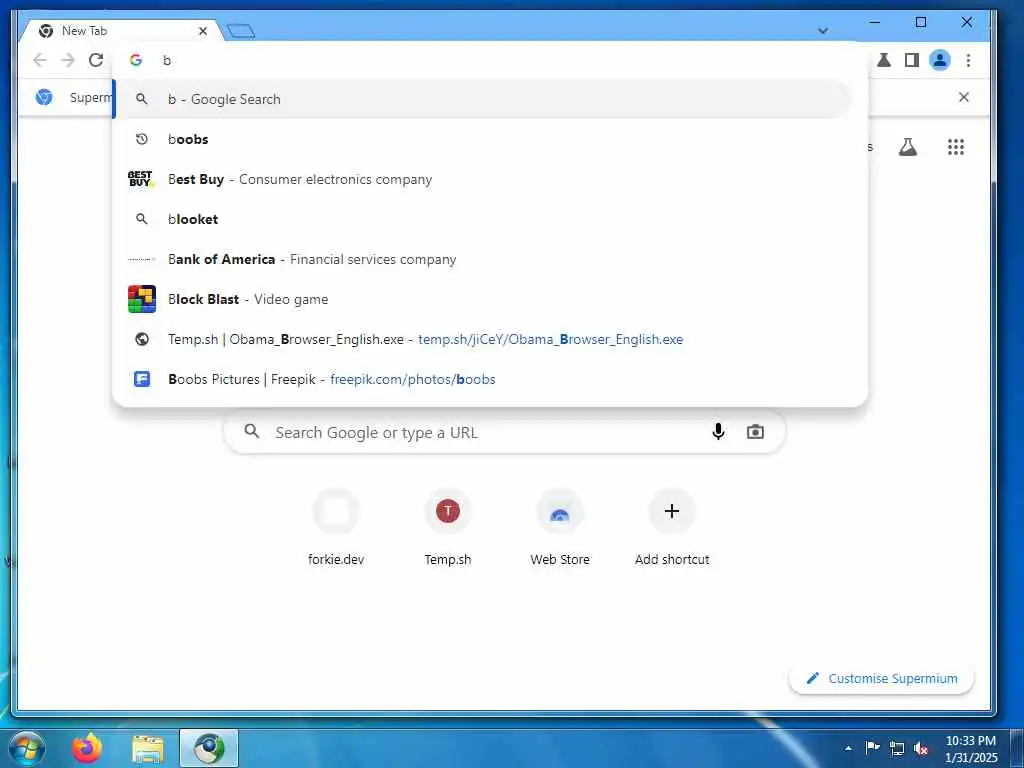
Task: Open the three-dot browser menu
Action: tap(968, 60)
